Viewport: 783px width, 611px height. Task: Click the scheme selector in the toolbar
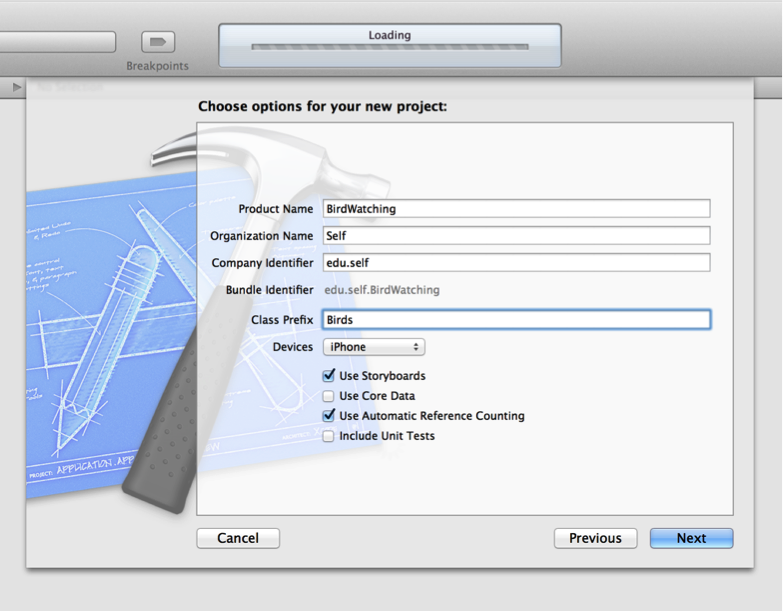point(57,42)
